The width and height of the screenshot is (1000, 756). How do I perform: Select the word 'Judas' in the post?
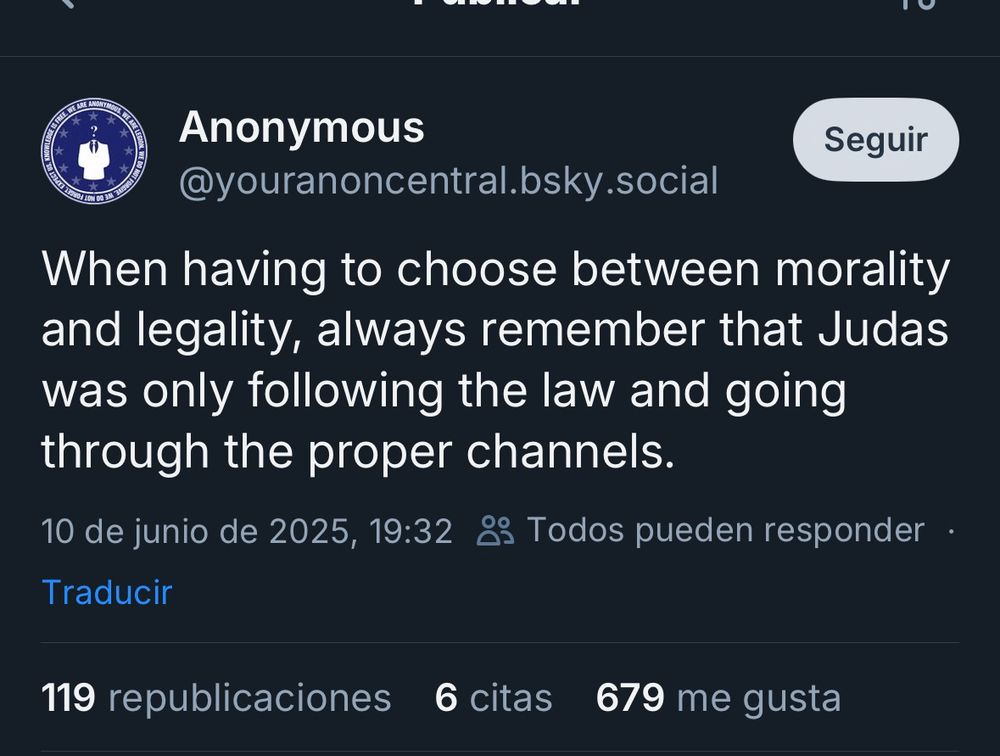click(883, 329)
